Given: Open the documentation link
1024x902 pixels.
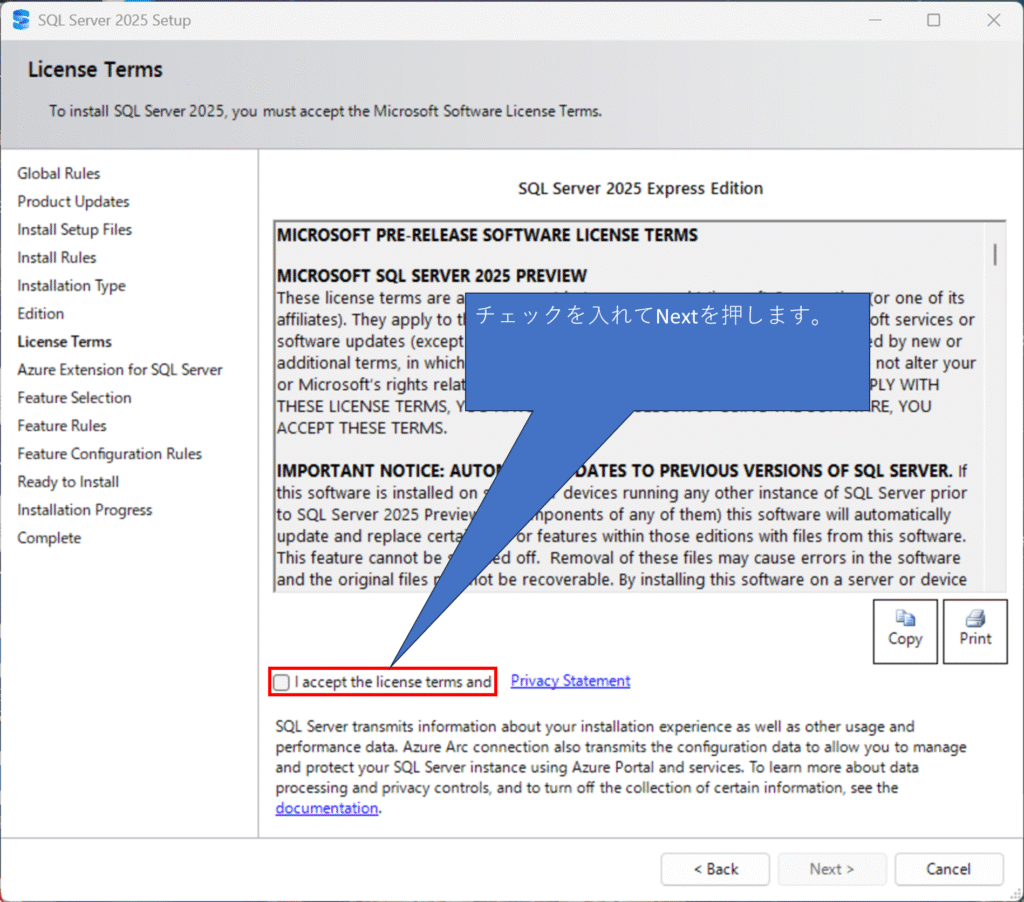Looking at the screenshot, I should tap(327, 808).
